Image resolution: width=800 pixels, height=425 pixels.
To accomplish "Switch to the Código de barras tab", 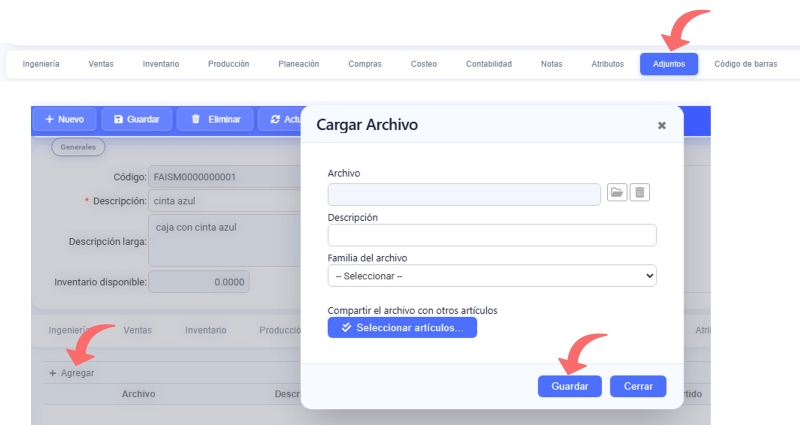I will 745,64.
